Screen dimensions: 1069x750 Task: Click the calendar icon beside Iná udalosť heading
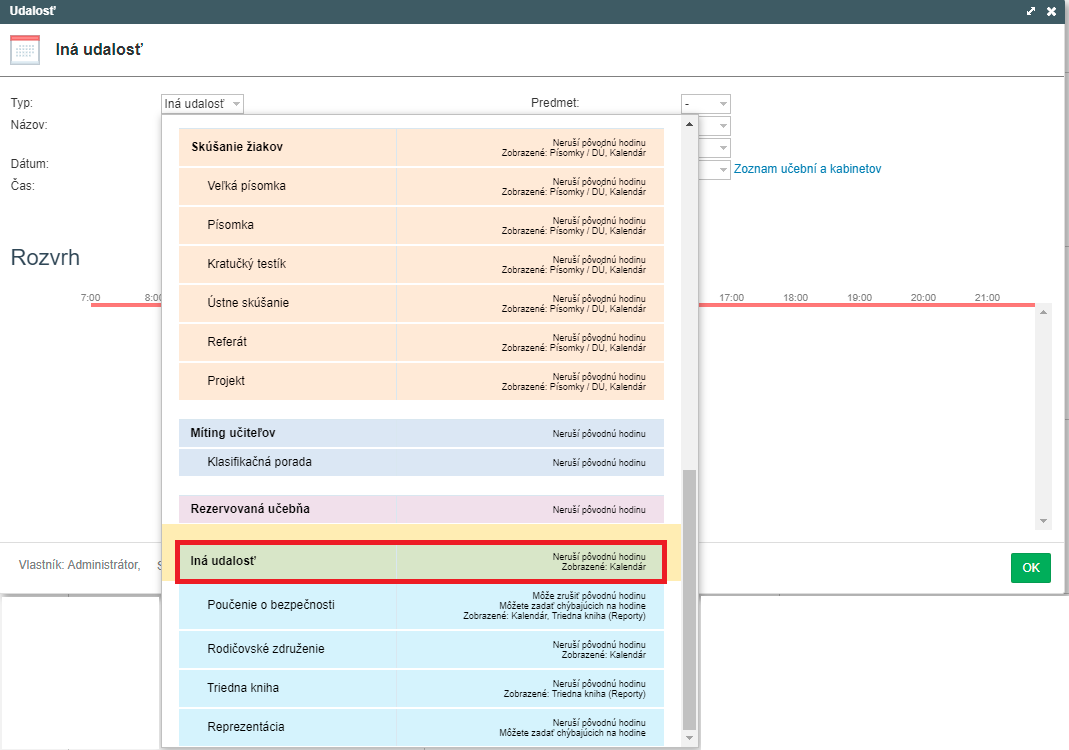tap(25, 50)
